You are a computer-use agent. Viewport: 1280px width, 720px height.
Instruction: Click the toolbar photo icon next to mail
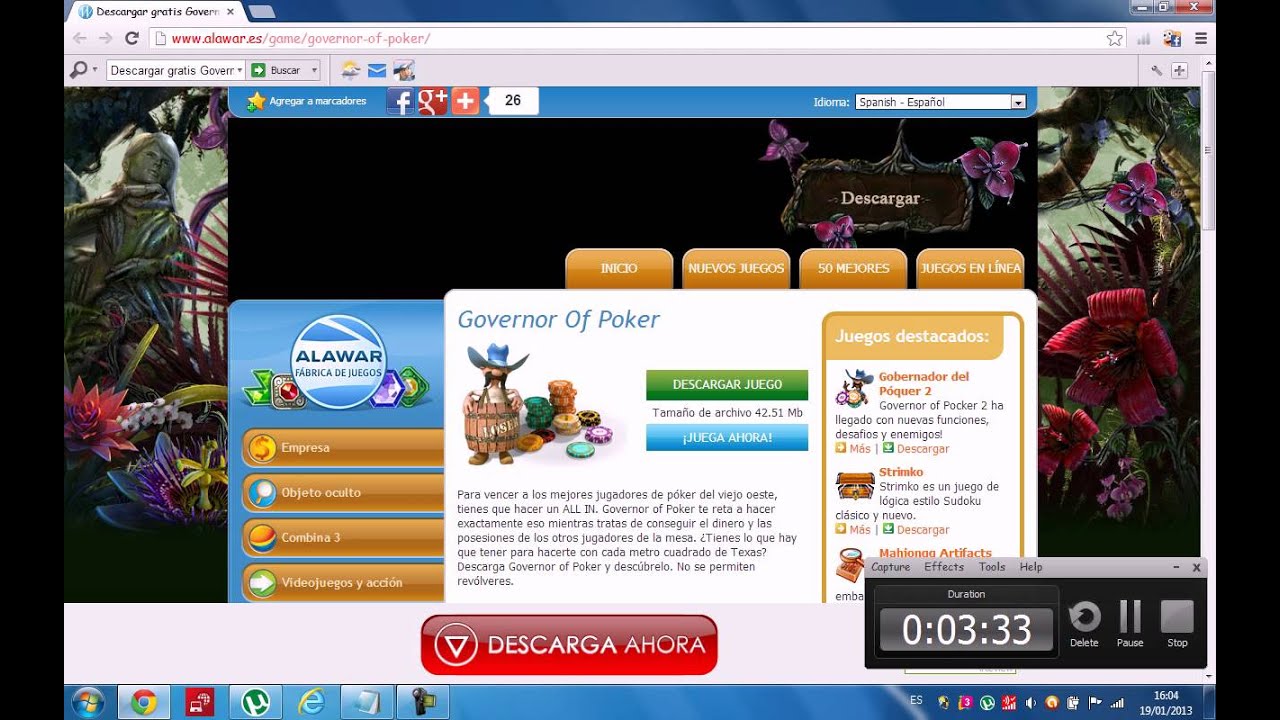pyautogui.click(x=403, y=70)
